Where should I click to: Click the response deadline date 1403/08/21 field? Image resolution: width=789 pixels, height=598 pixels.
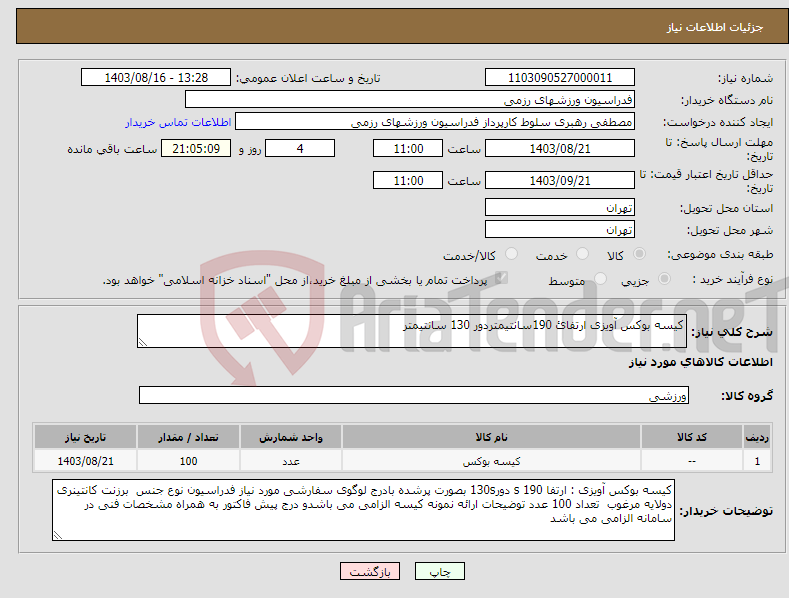(560, 148)
